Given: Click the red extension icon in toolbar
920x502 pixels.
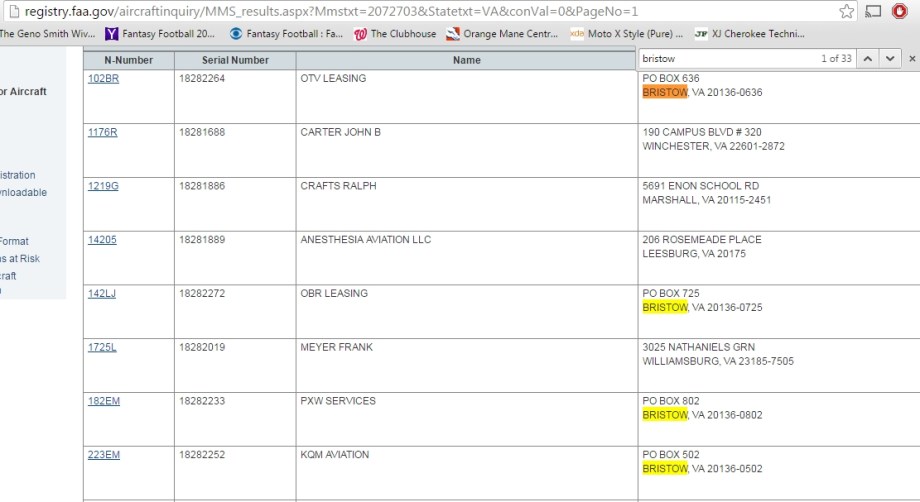Looking at the screenshot, I should [x=900, y=11].
